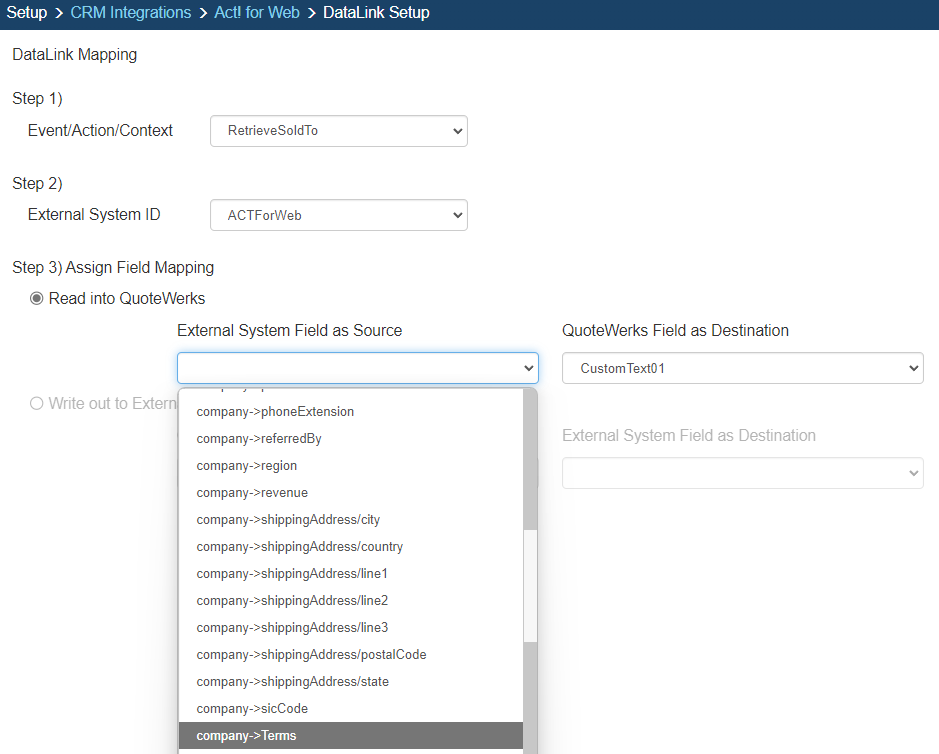Select the Write out to External radio button
The height and width of the screenshot is (754, 939).
tap(37, 403)
